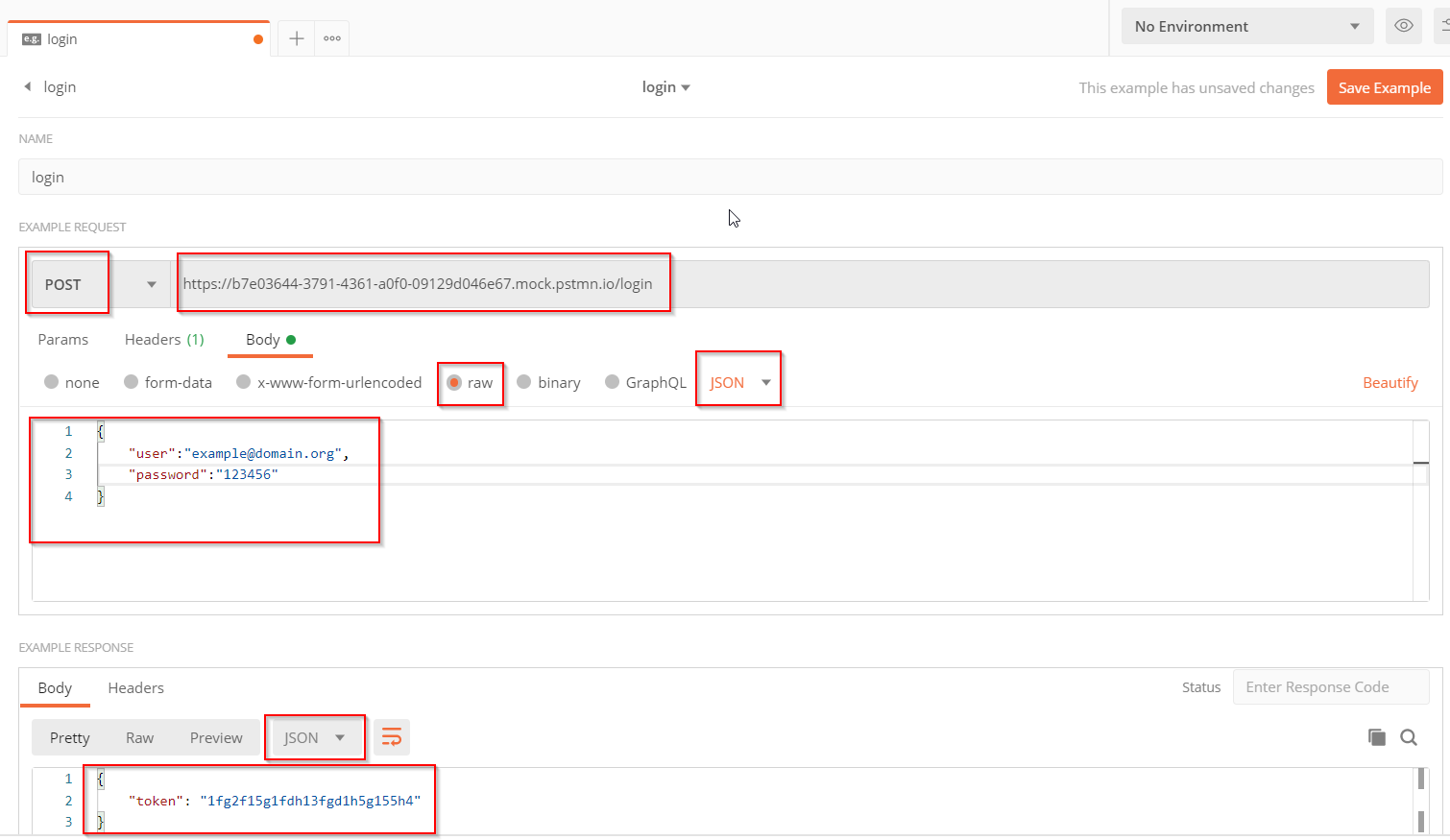Open the request body JSON format dropdown
Viewport: 1450px width, 840px height.
click(739, 382)
